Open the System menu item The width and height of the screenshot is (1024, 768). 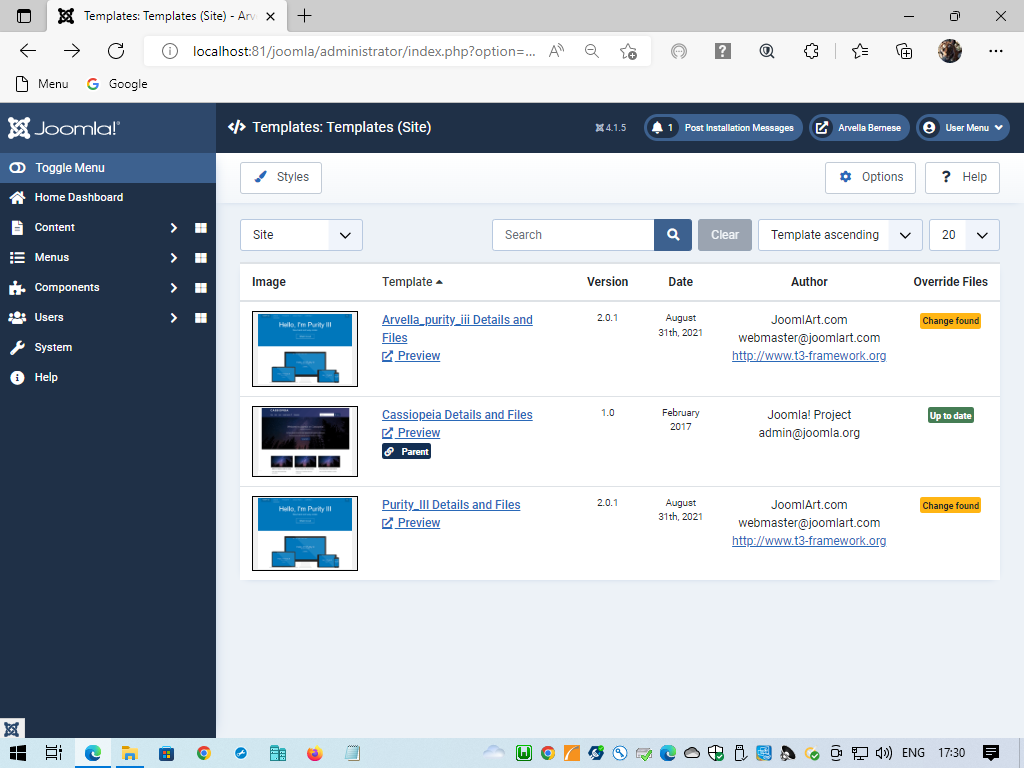tap(53, 348)
